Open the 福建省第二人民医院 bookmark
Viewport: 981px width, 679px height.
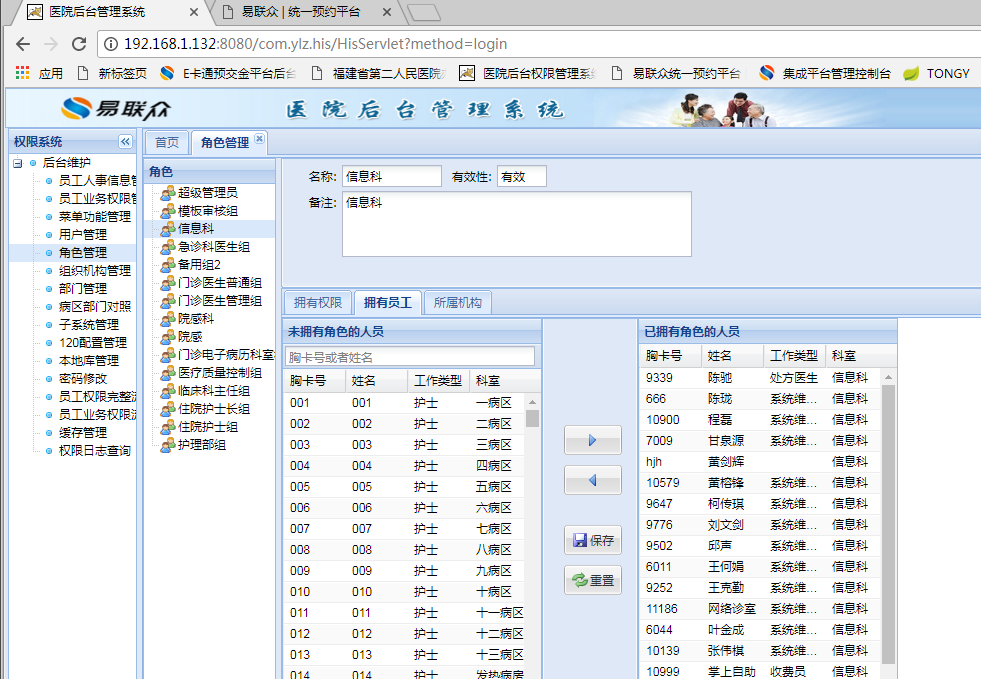coord(379,73)
